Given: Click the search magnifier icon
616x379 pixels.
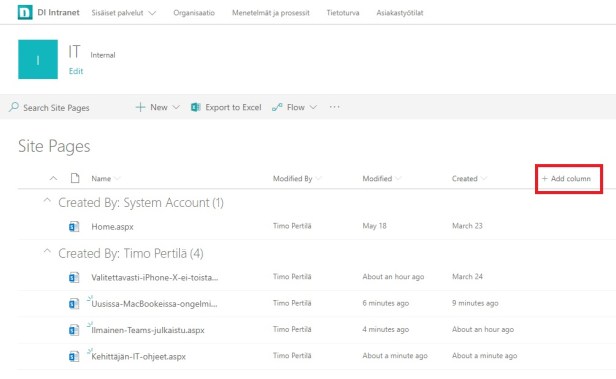Looking at the screenshot, I should point(14,107).
